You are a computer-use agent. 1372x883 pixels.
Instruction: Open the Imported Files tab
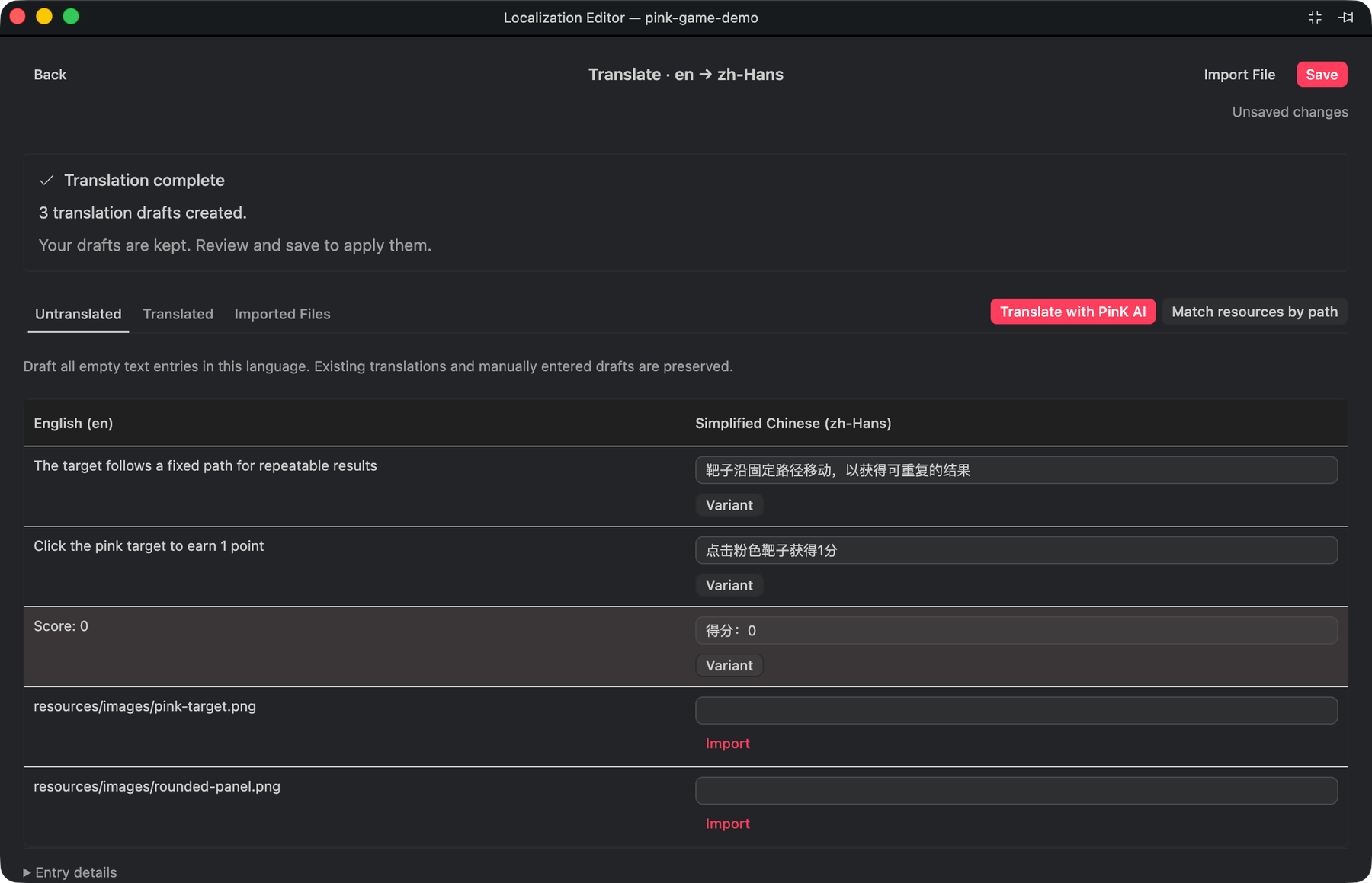282,314
